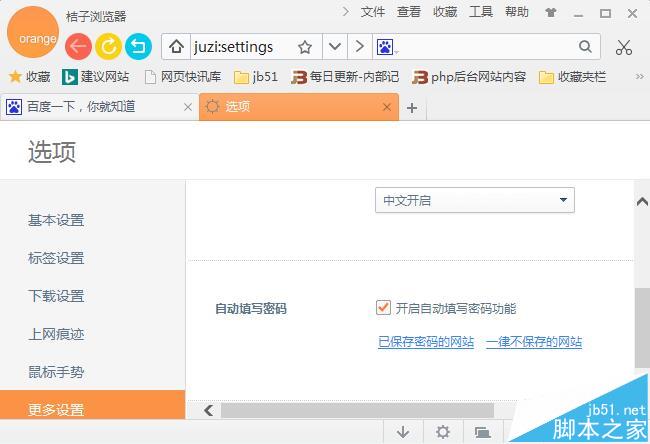This screenshot has width=650, height=444.
Task: Open php后台网站内容 bookmark
Action: pos(469,77)
